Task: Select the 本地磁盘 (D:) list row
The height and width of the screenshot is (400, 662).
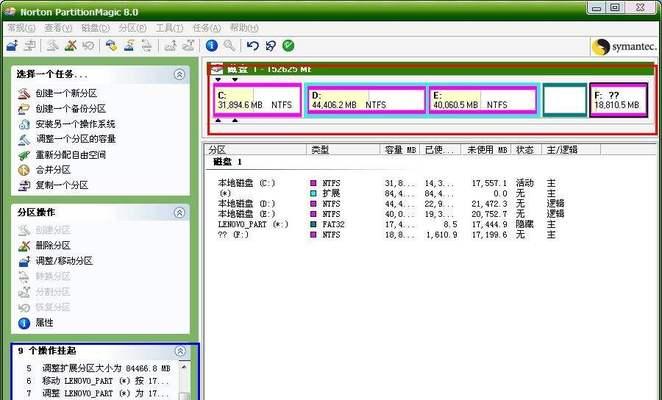Action: point(391,204)
